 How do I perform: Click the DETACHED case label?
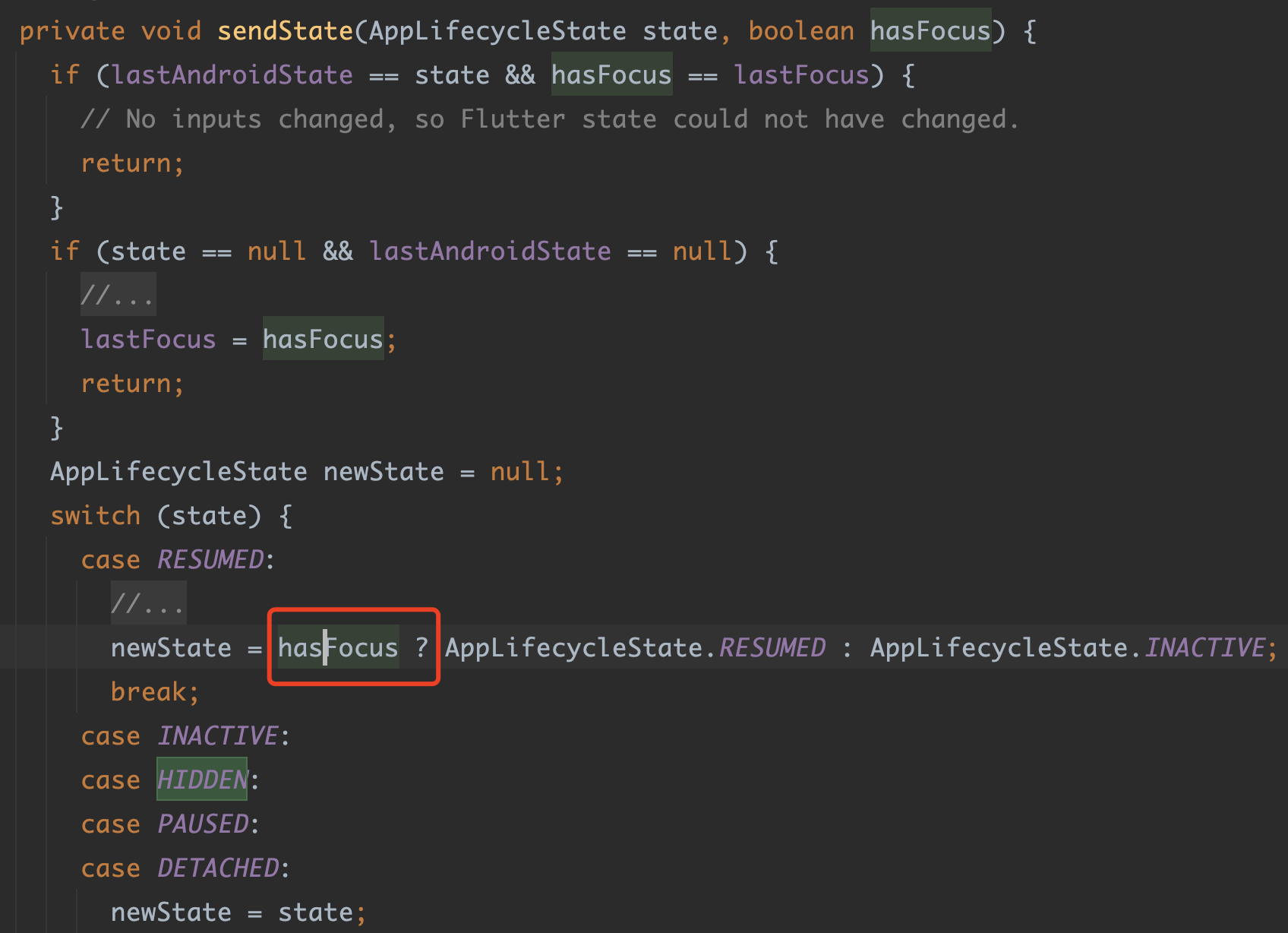[x=218, y=868]
